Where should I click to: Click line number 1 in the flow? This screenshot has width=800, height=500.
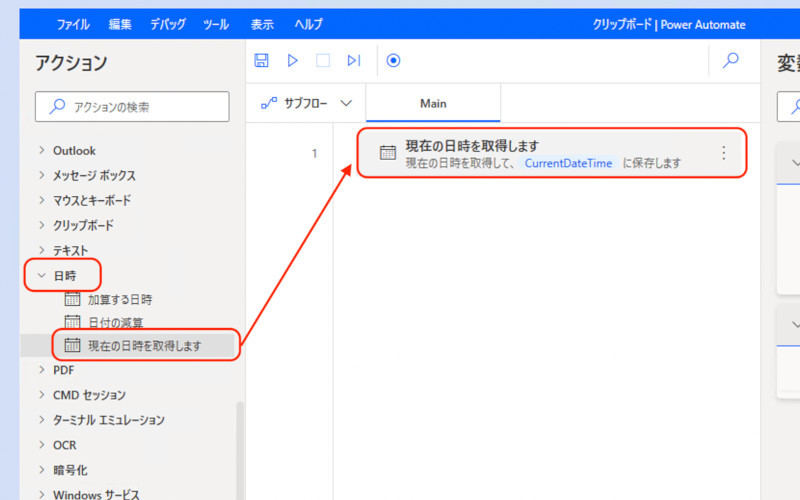tap(314, 153)
